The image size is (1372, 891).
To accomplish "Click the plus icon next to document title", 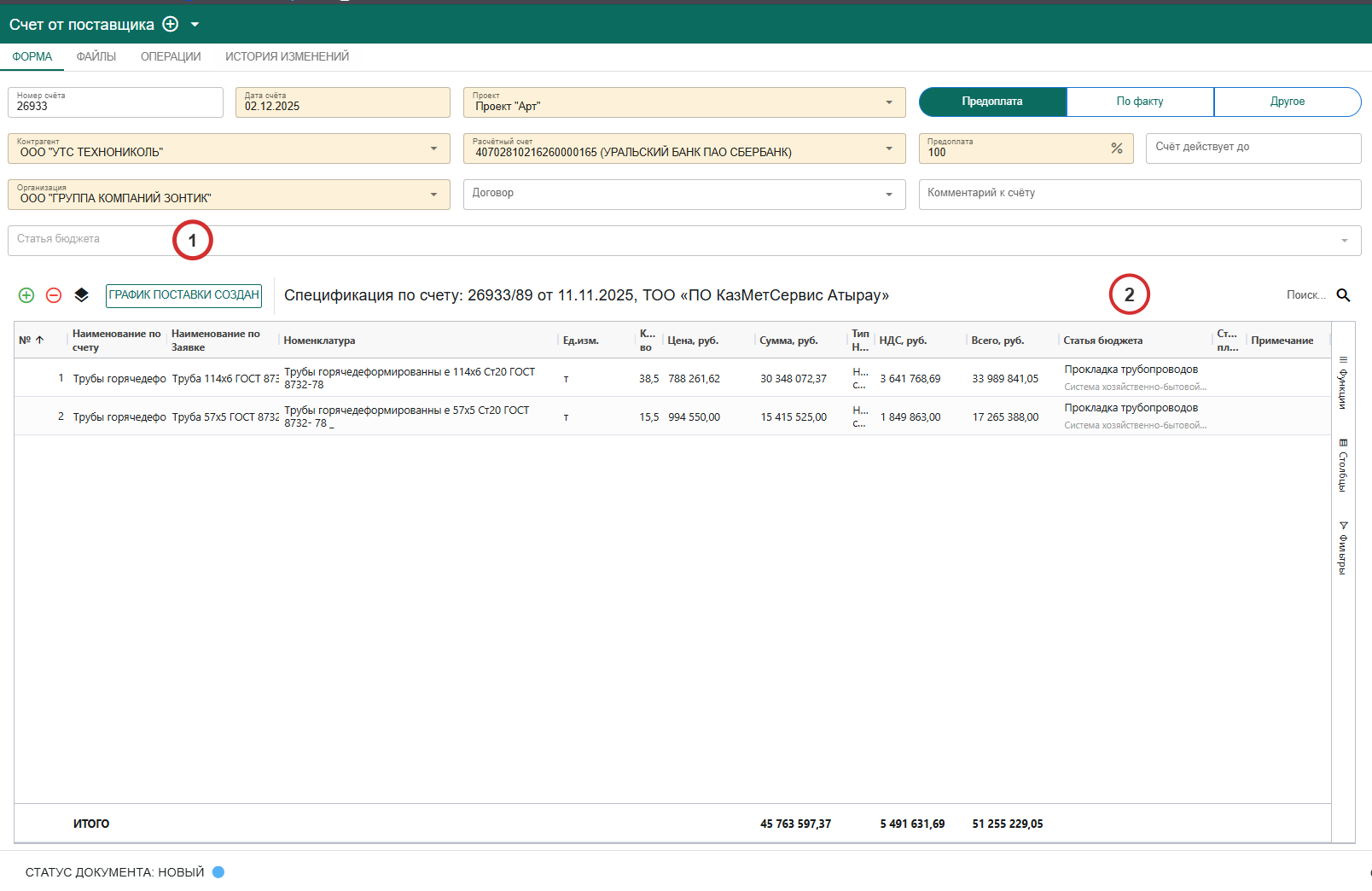I will [x=171, y=24].
